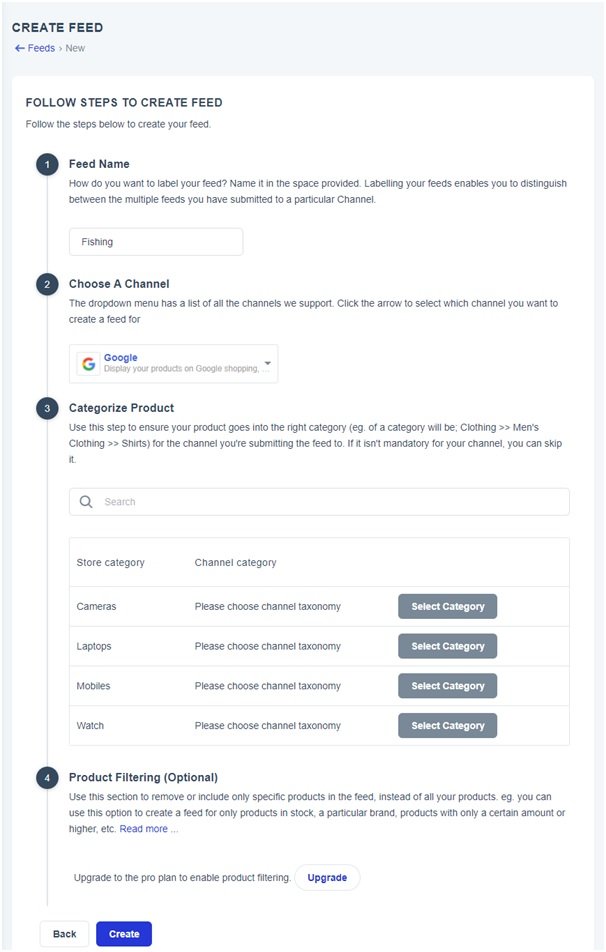
Task: Click the back arrow beside Feeds
Action: 19,48
